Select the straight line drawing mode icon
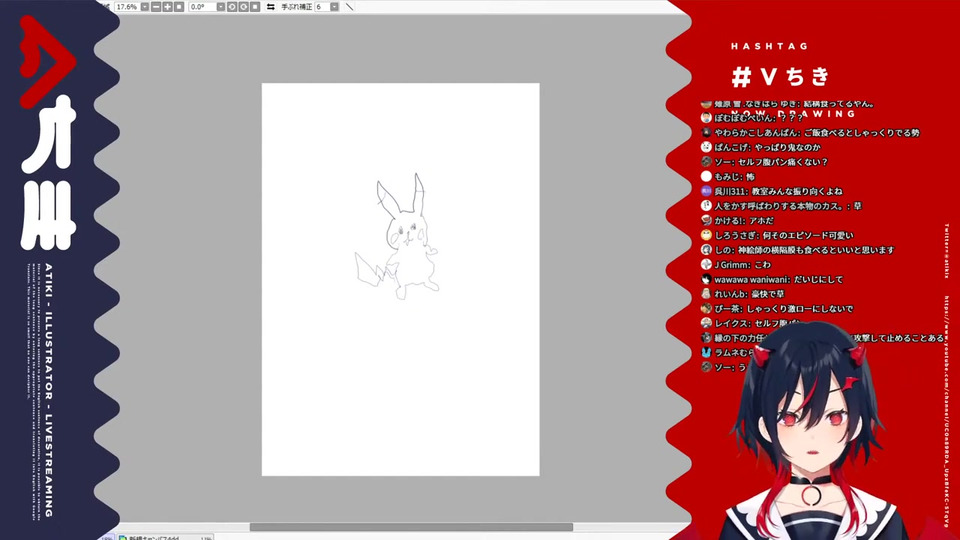Image resolution: width=960 pixels, height=540 pixels. pyautogui.click(x=350, y=7)
